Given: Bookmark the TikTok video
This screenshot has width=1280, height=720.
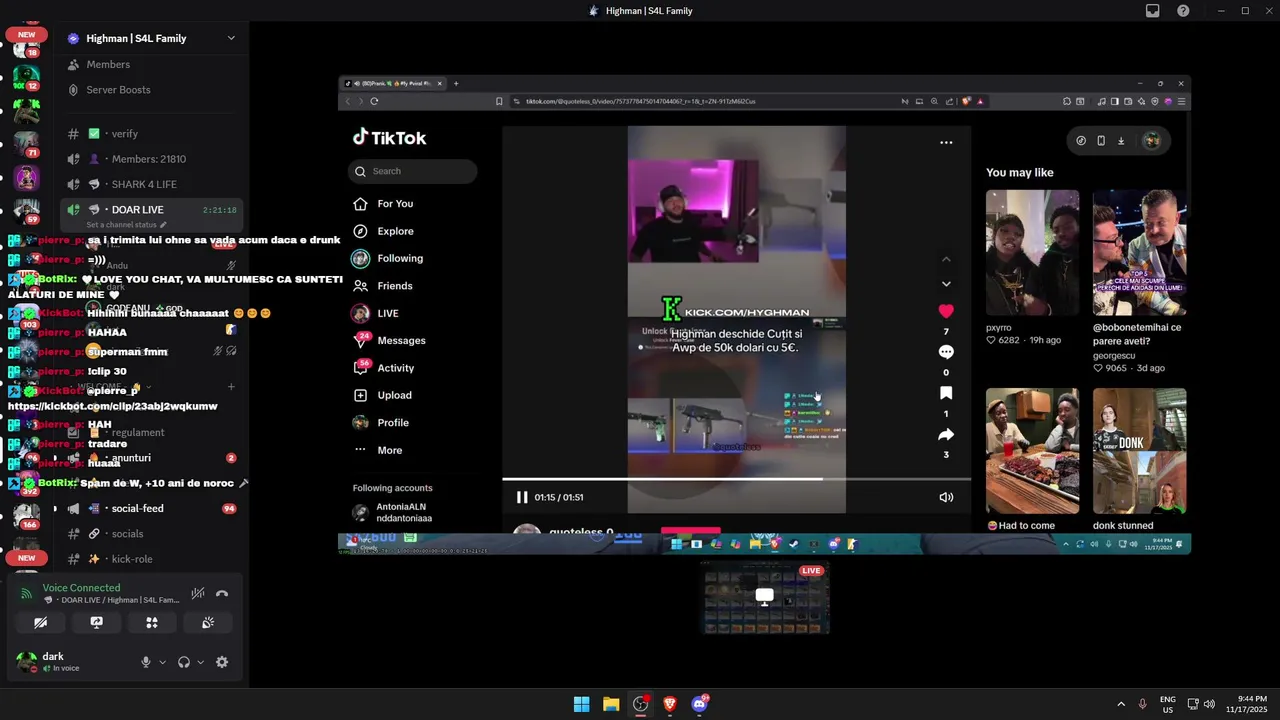Looking at the screenshot, I should (x=946, y=393).
